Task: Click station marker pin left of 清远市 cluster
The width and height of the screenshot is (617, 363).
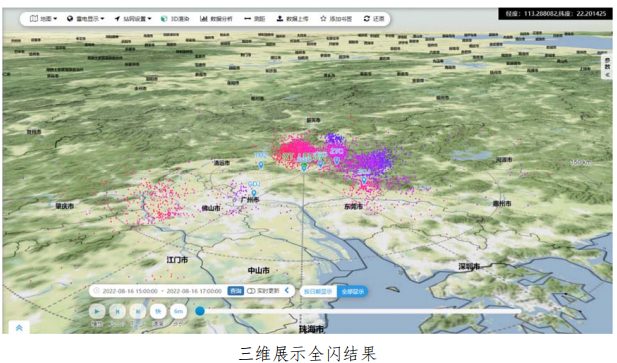Action: [260, 165]
